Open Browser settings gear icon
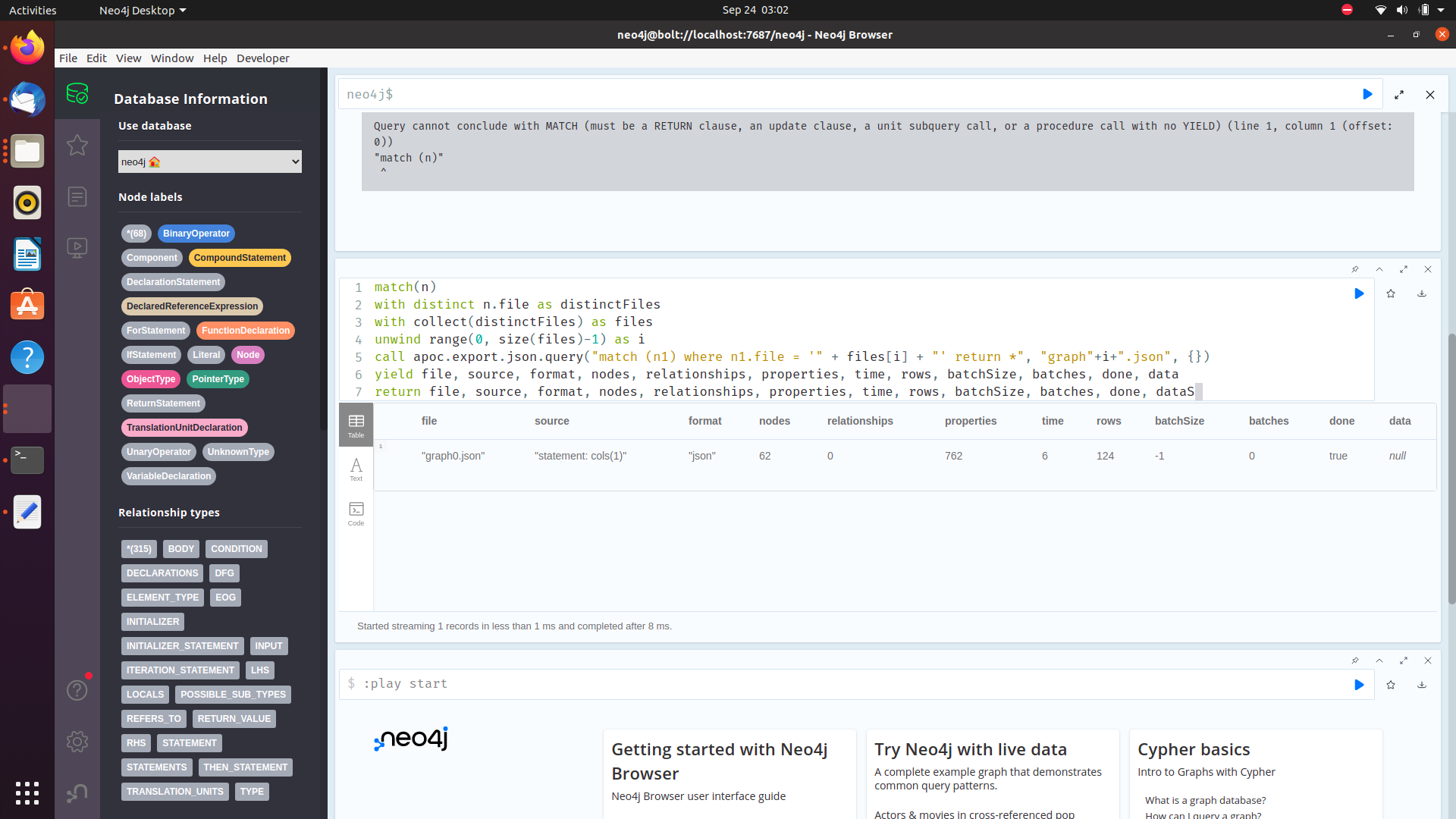The height and width of the screenshot is (819, 1456). 77,742
